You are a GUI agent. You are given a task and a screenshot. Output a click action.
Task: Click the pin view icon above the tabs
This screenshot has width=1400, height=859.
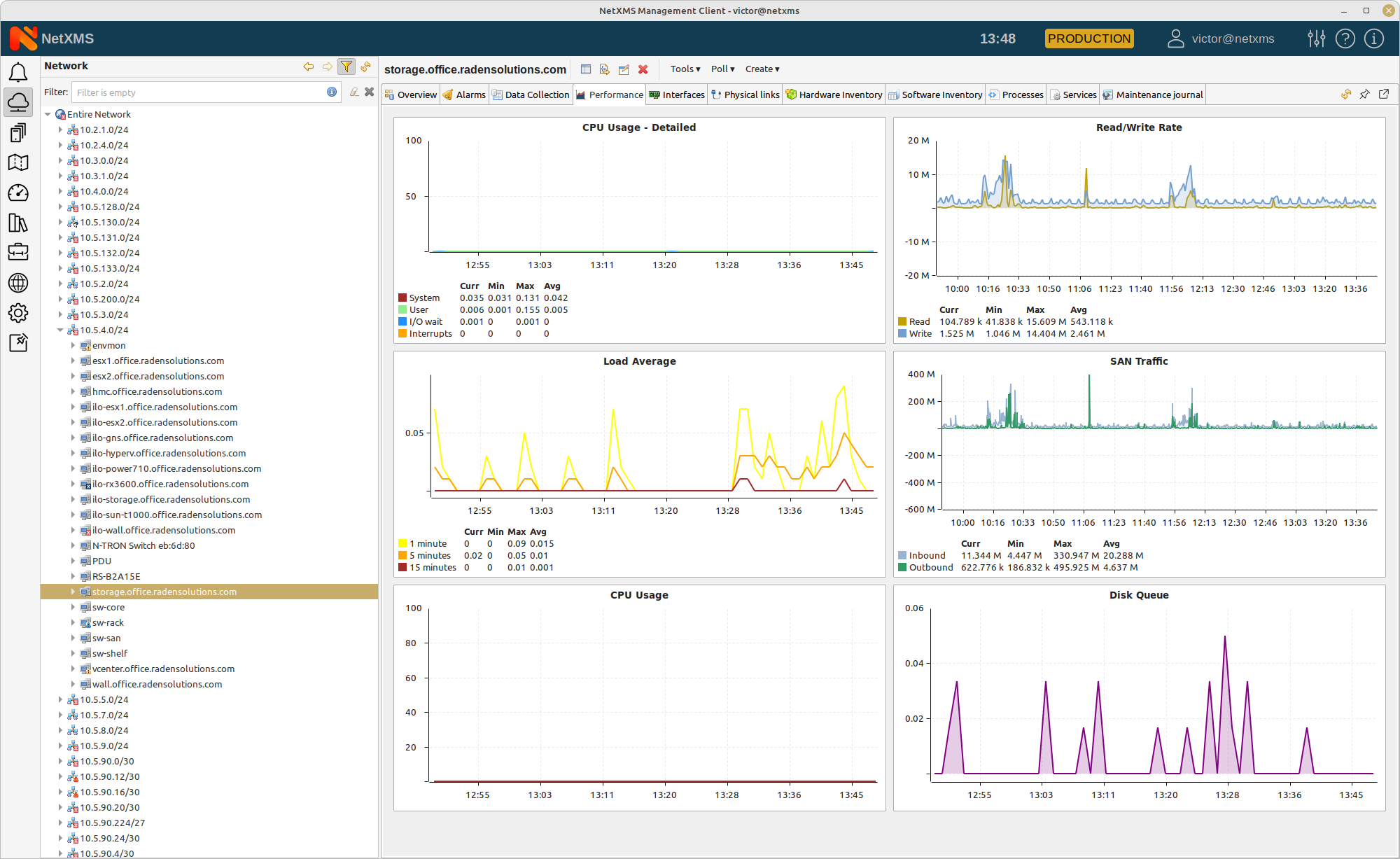(x=1364, y=93)
